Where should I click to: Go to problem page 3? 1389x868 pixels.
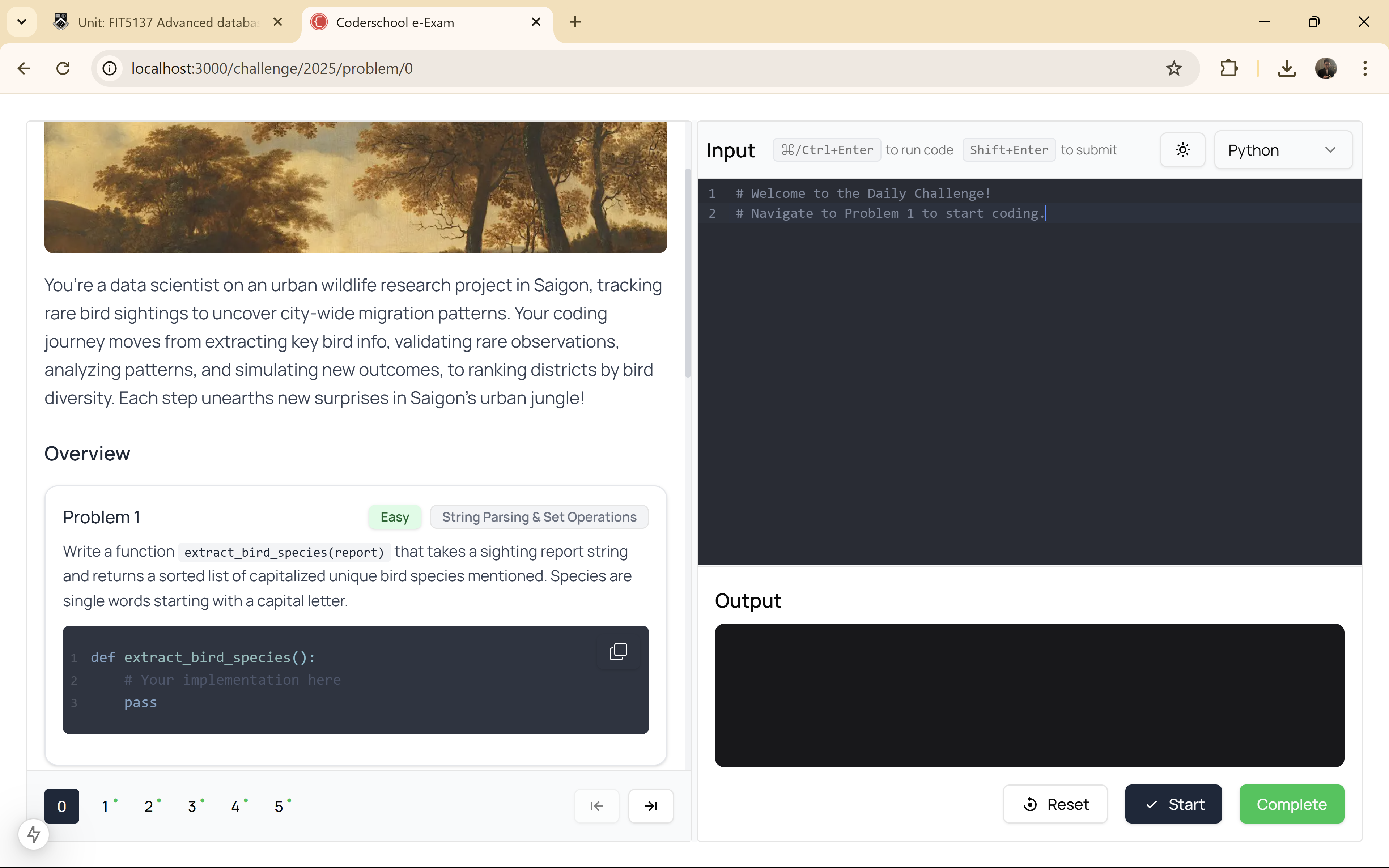coord(192,806)
